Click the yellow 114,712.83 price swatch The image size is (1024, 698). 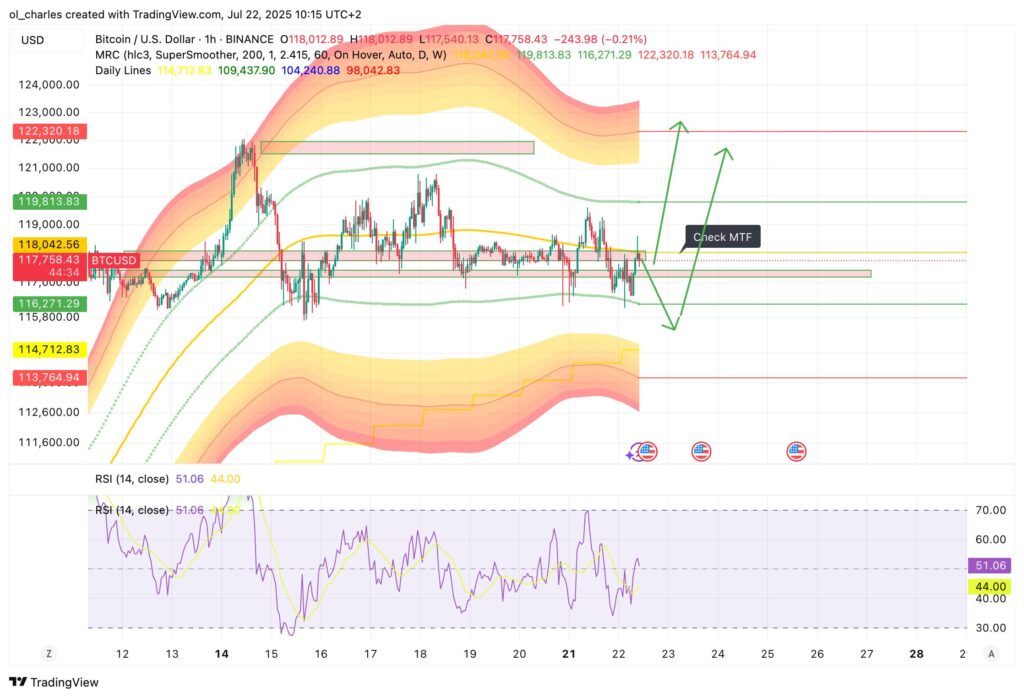click(x=47, y=349)
